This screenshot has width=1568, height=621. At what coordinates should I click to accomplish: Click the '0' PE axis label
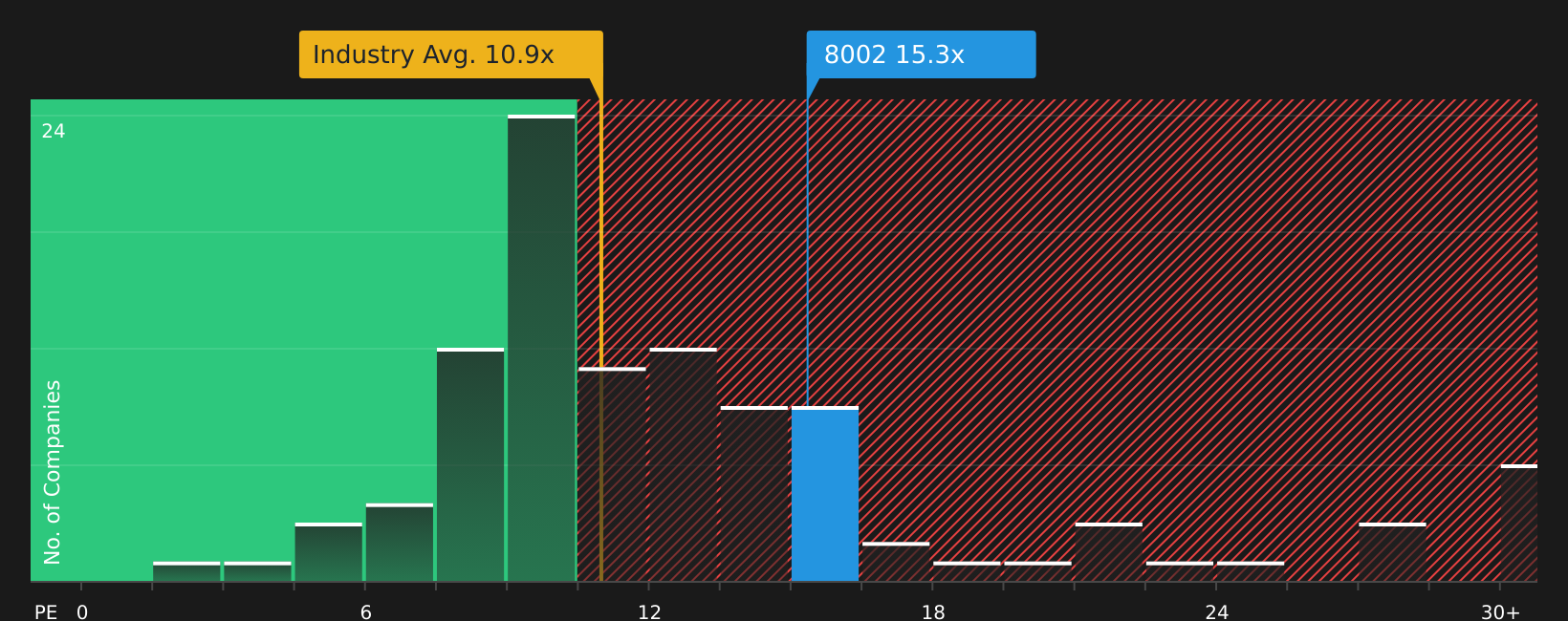82,612
